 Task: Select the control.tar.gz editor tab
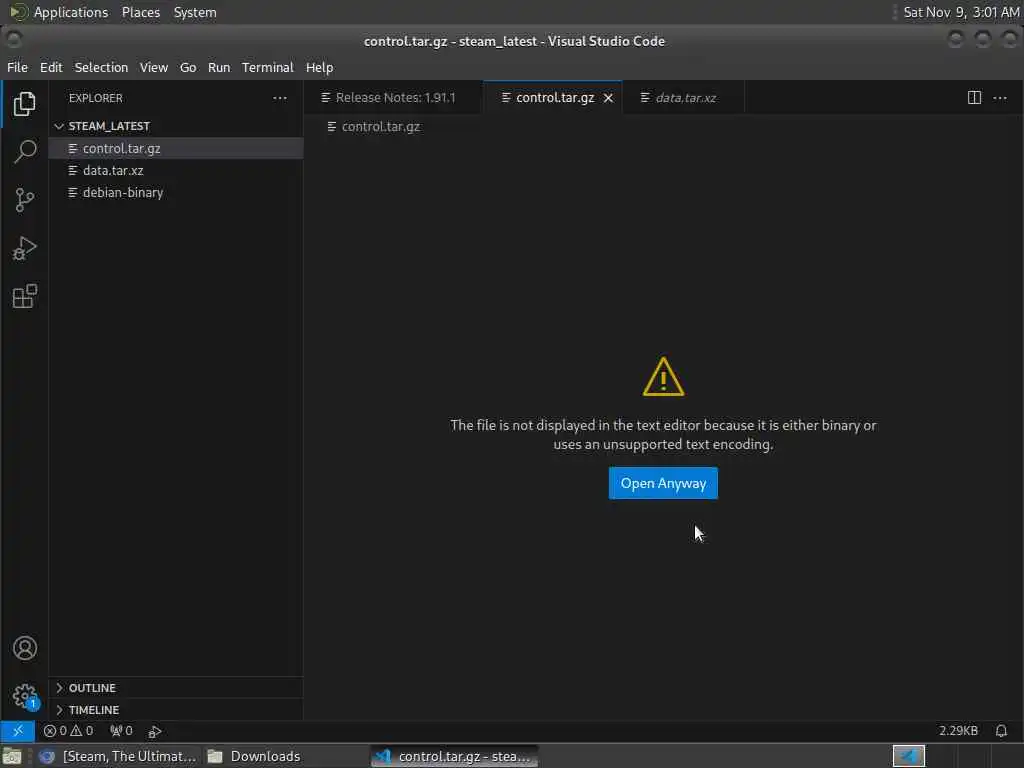(554, 98)
